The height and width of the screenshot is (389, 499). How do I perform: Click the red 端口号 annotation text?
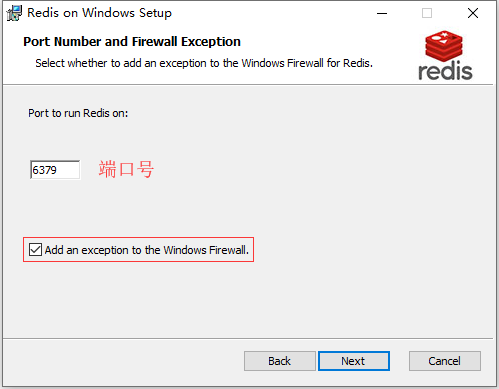[x=126, y=169]
